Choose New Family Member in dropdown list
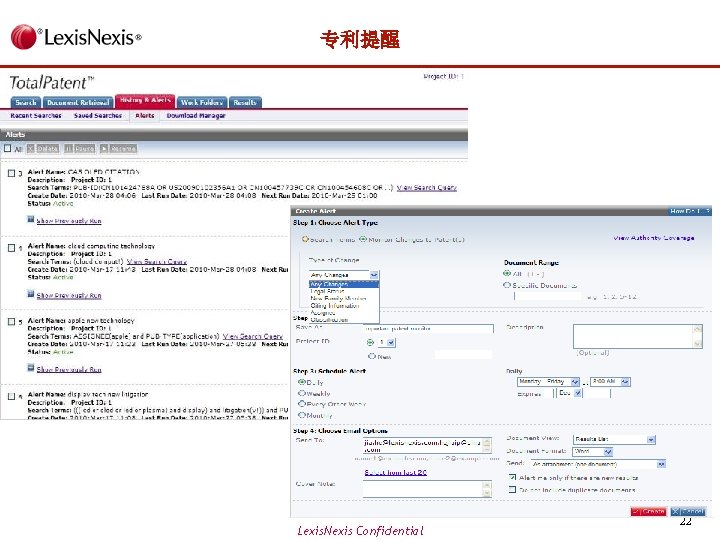The height and width of the screenshot is (540, 720). click(x=344, y=298)
